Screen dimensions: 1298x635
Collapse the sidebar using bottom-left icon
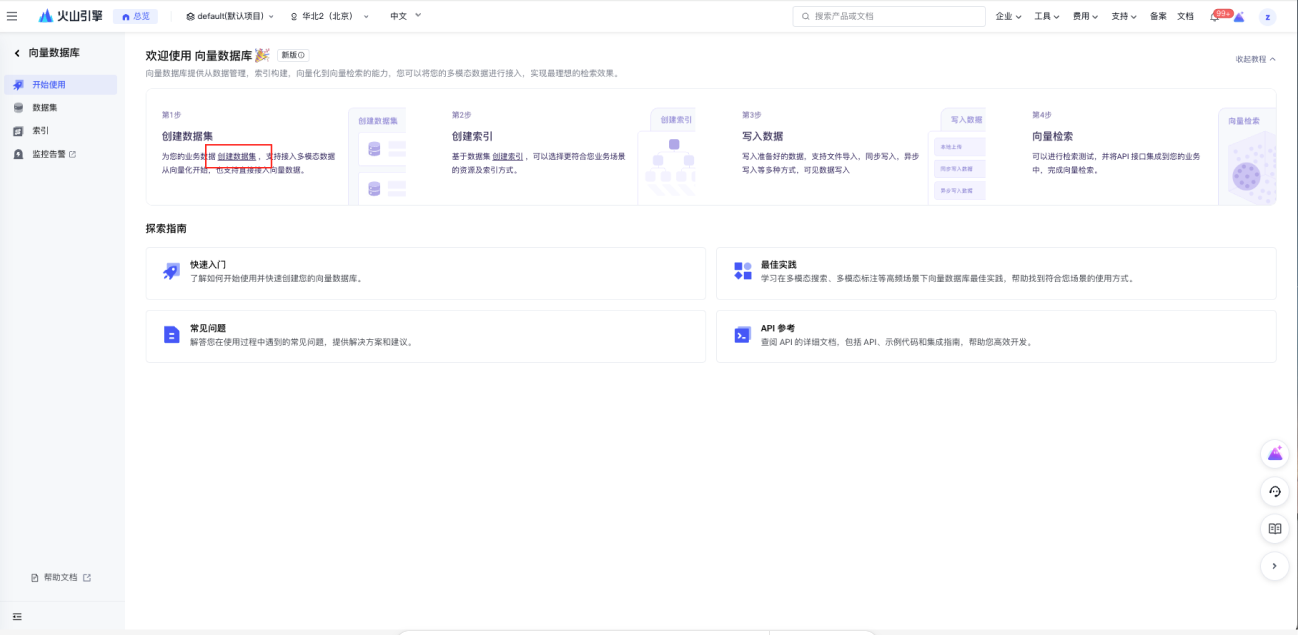pos(17,617)
